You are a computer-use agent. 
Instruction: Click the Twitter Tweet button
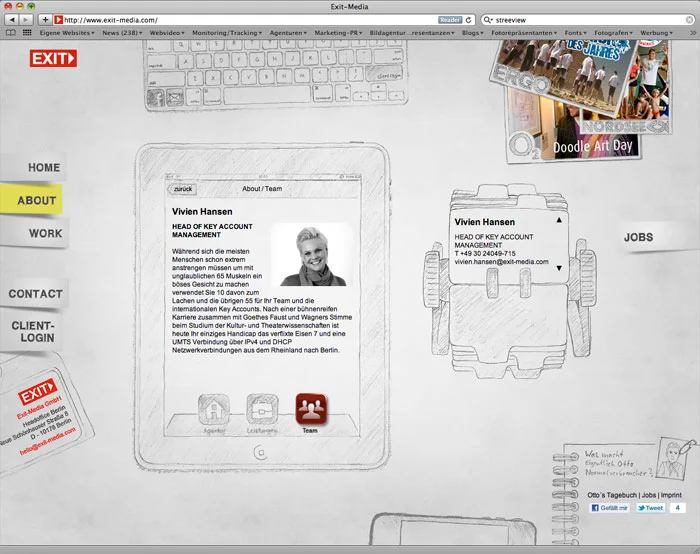point(650,508)
